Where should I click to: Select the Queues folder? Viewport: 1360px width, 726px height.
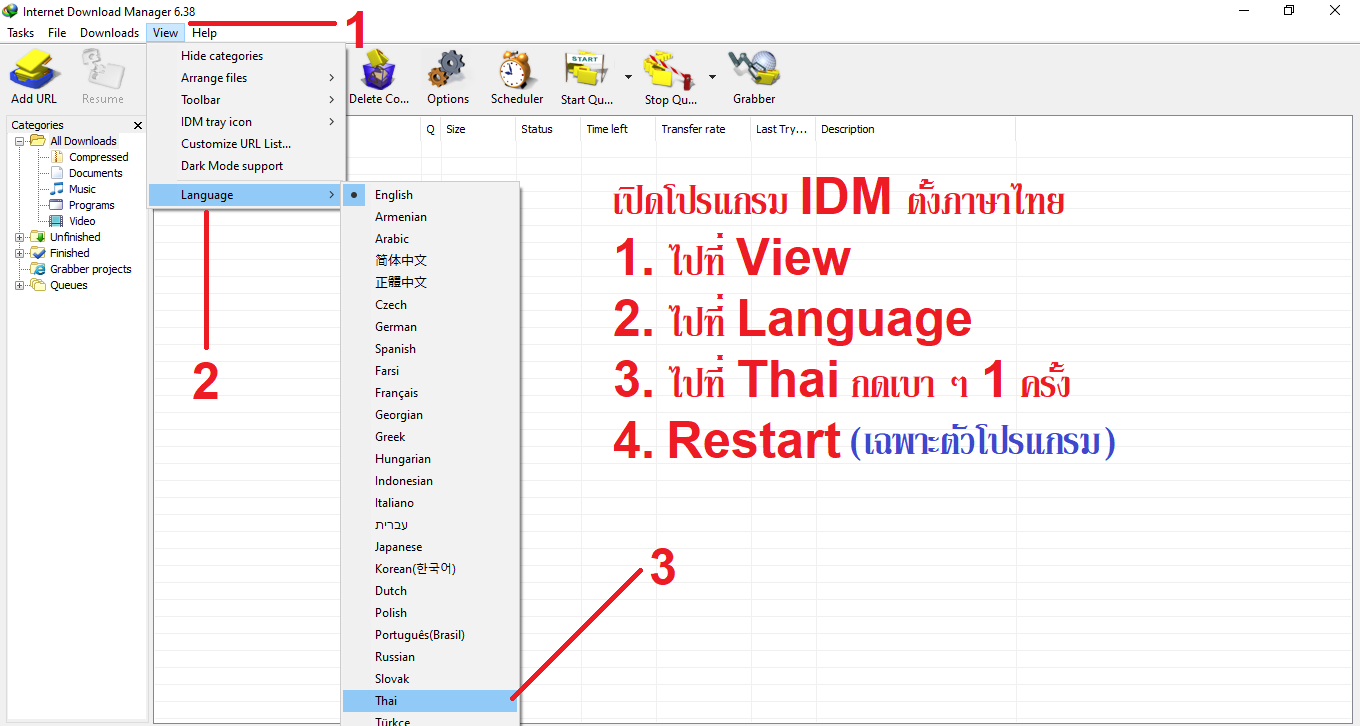(68, 285)
